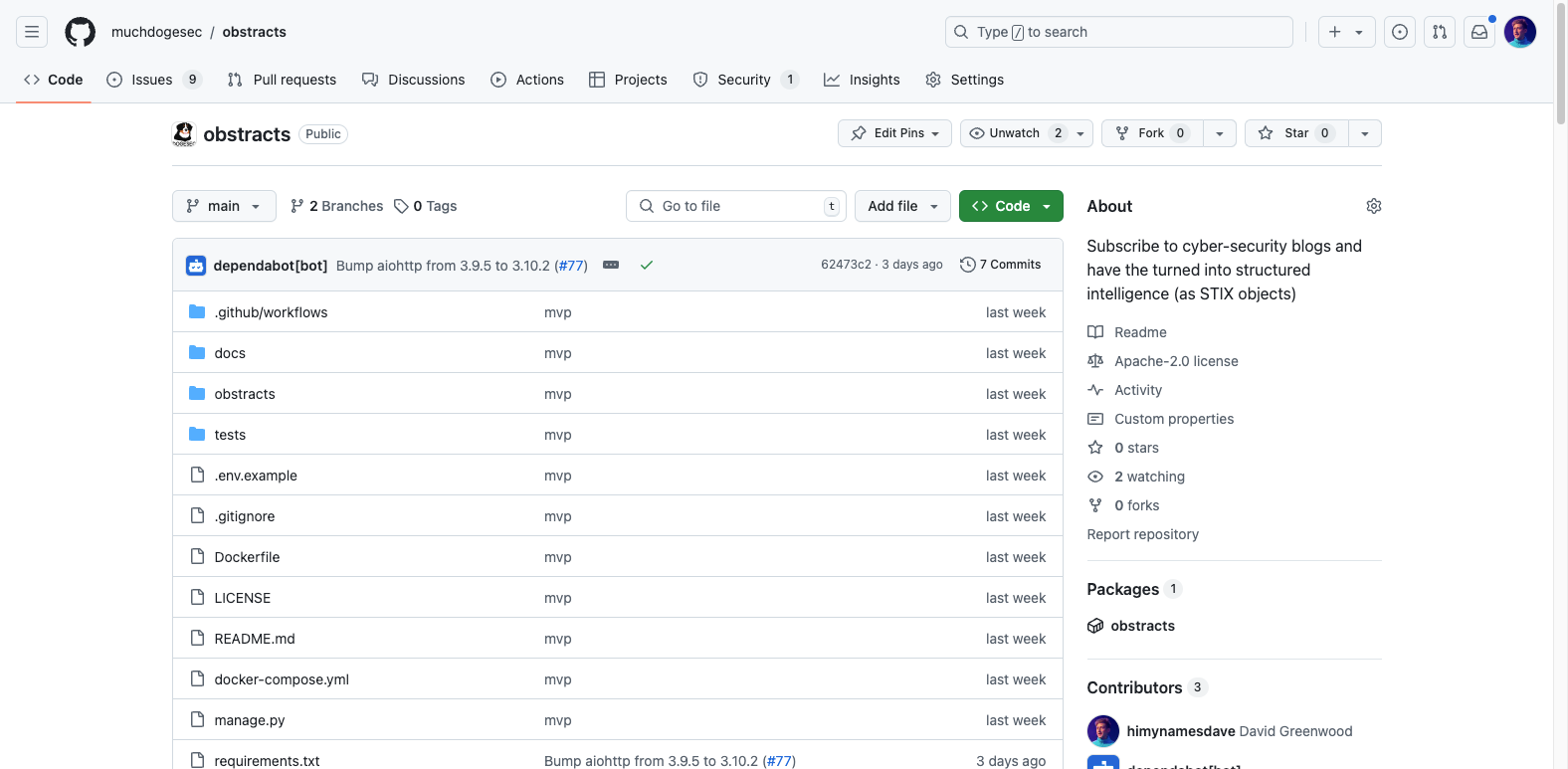This screenshot has width=1568, height=769.
Task: Click the issues icon in top header
Action: 1400,32
